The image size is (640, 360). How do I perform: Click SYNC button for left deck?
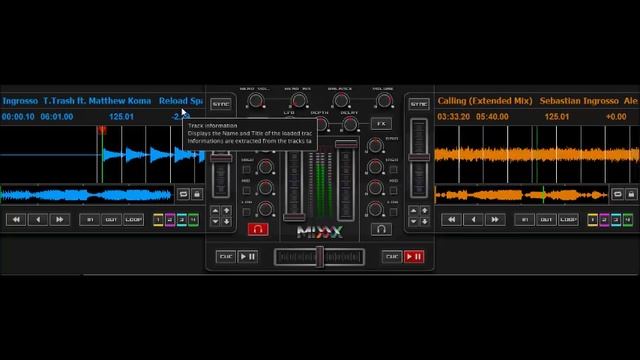pyautogui.click(x=221, y=104)
